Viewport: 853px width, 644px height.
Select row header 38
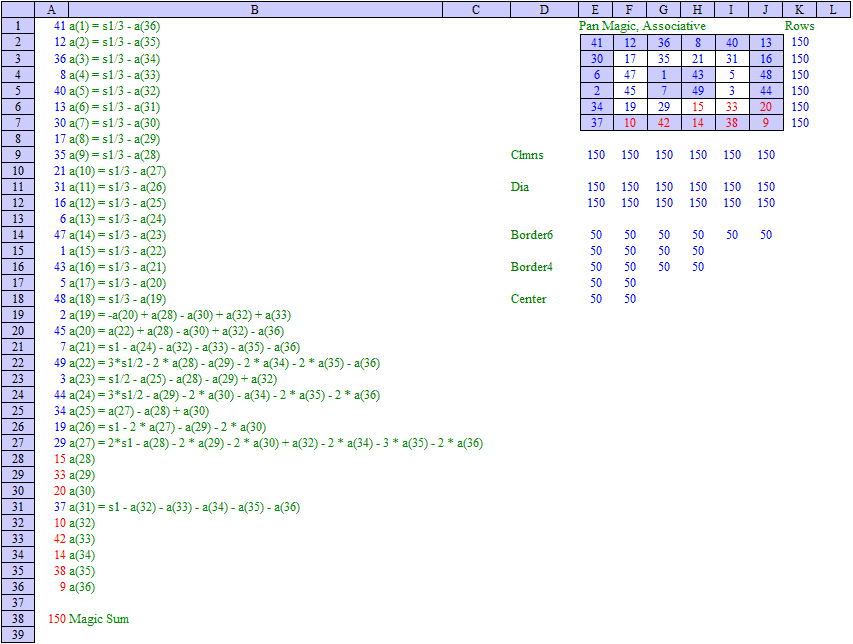[18, 618]
